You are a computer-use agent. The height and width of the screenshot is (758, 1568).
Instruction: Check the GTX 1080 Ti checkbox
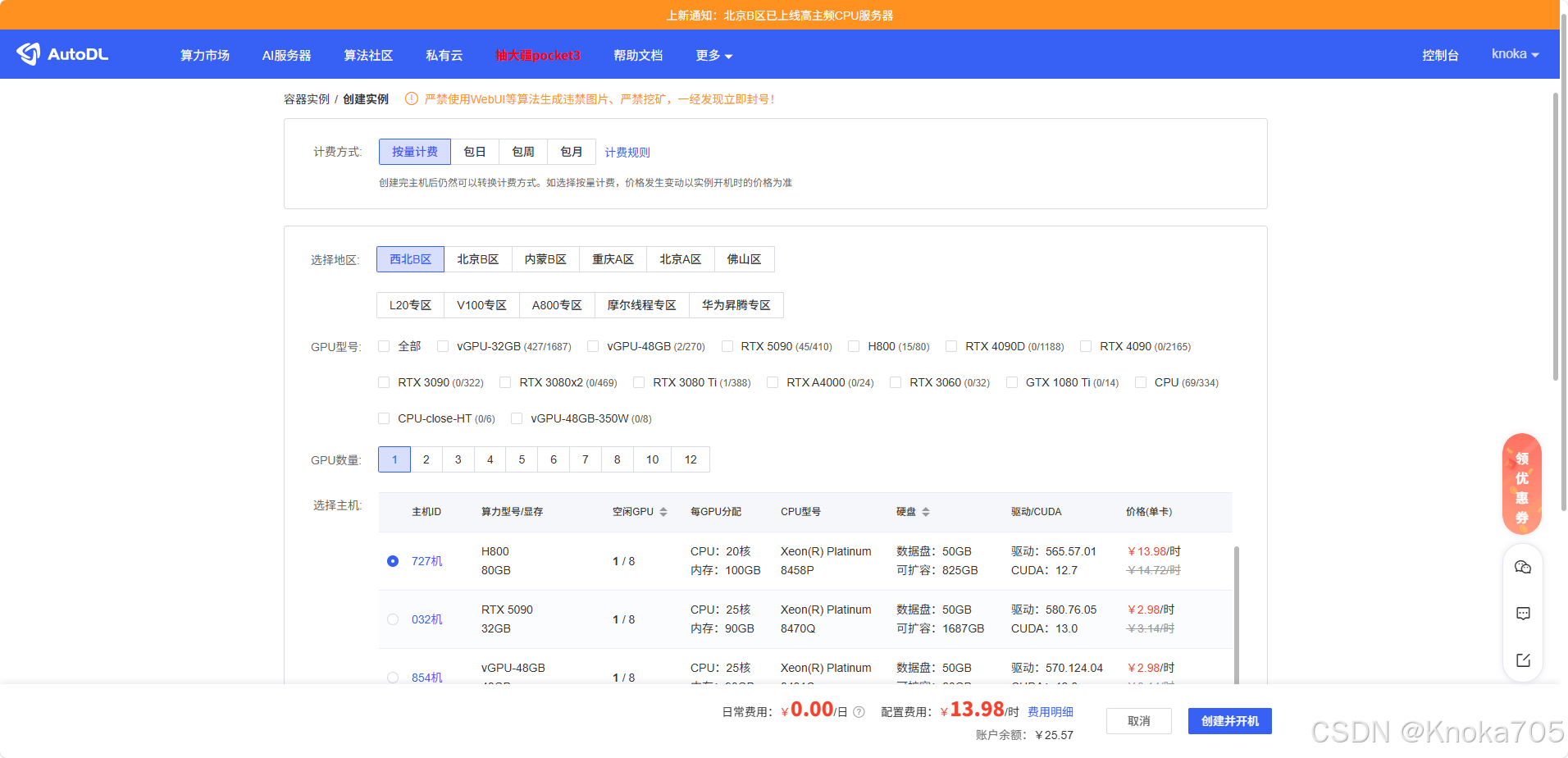[1012, 382]
